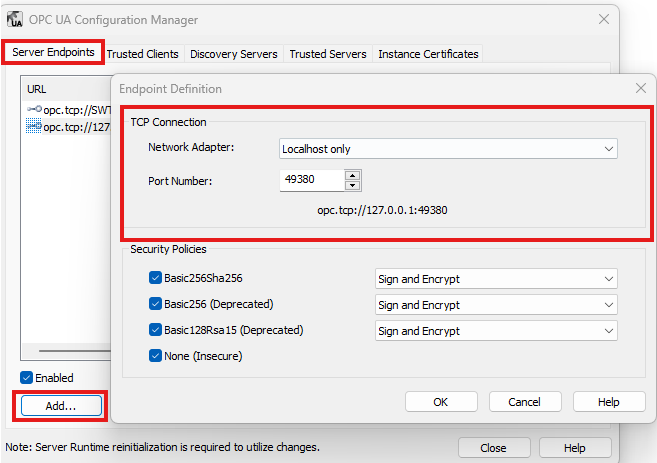Toggle the Enabled checkbox for endpoint
The height and width of the screenshot is (463, 657).
(28, 378)
